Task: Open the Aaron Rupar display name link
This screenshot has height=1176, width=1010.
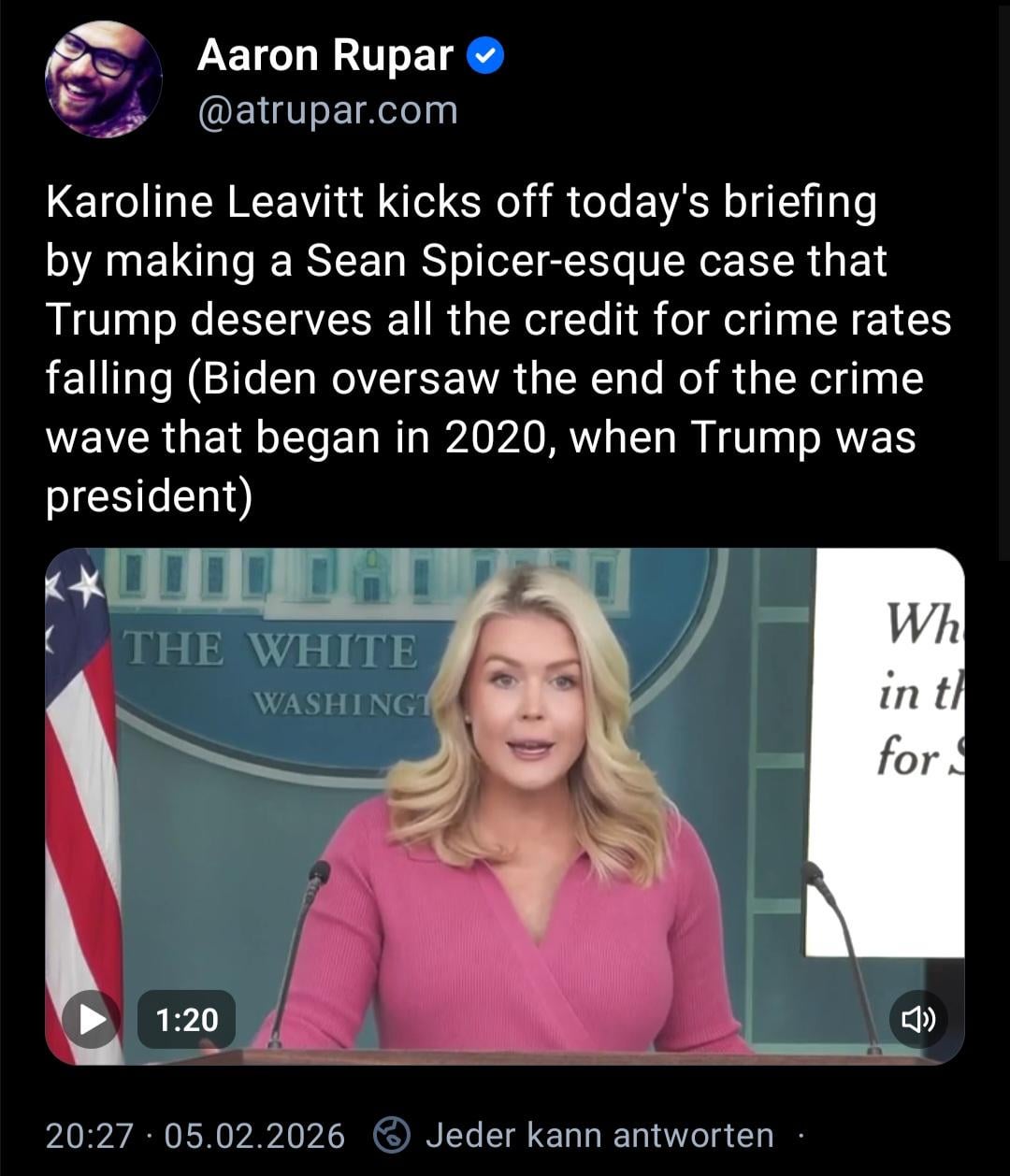Action: (325, 56)
